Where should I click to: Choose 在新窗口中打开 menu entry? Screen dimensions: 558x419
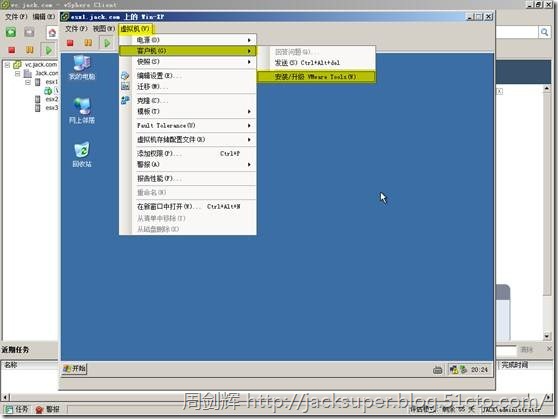pyautogui.click(x=188, y=206)
